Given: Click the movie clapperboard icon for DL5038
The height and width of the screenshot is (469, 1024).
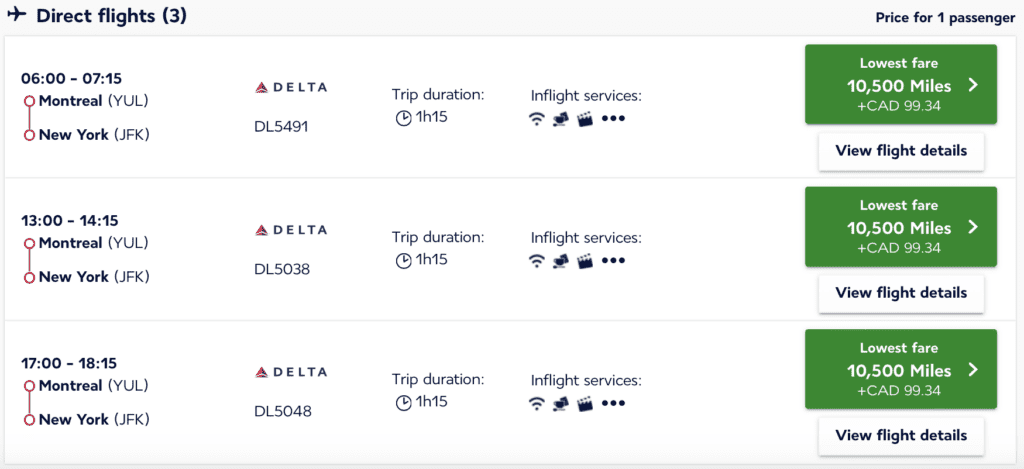Looking at the screenshot, I should click(x=584, y=260).
